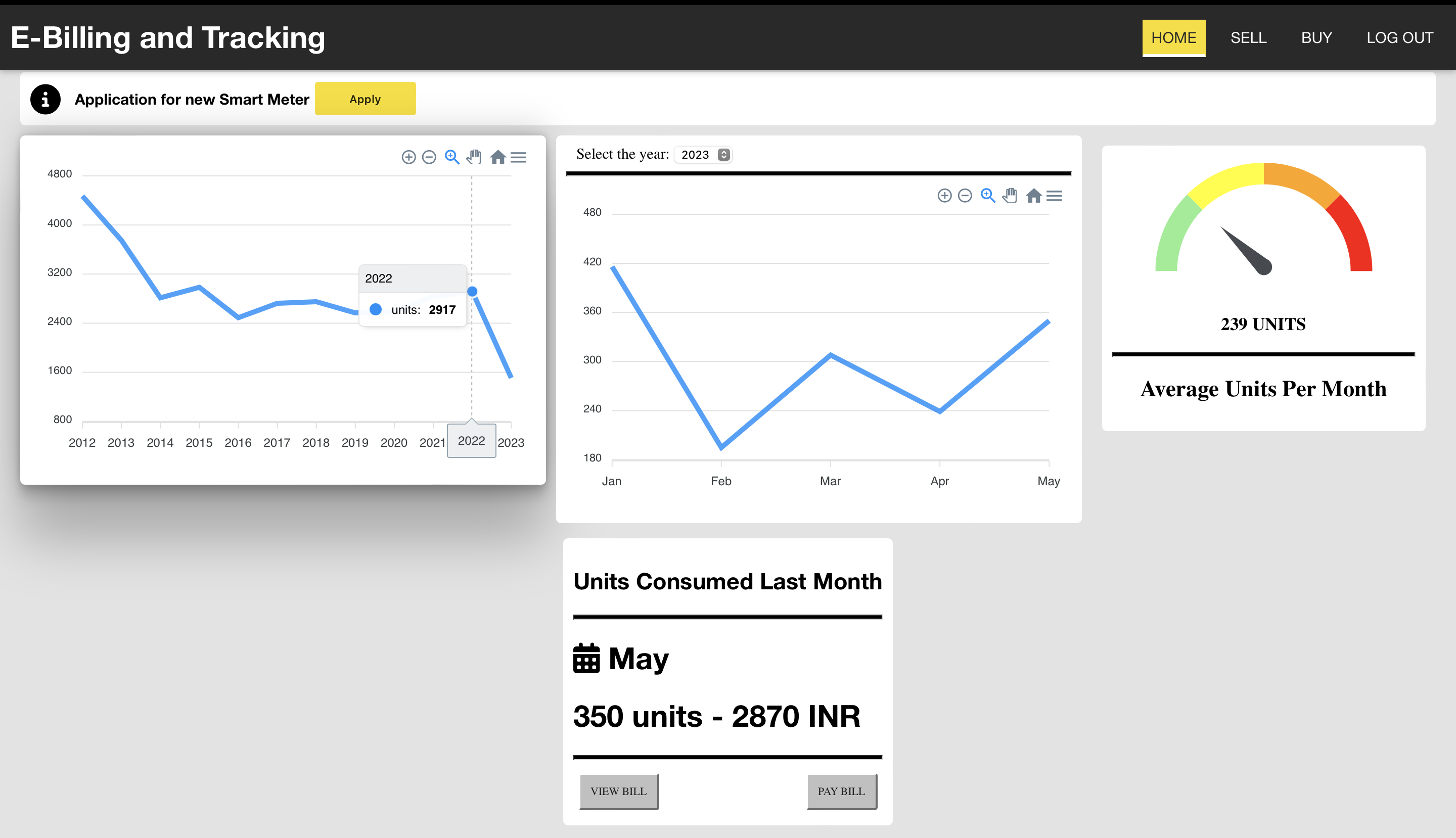
Task: Click the calendar icon next to May
Action: click(586, 659)
